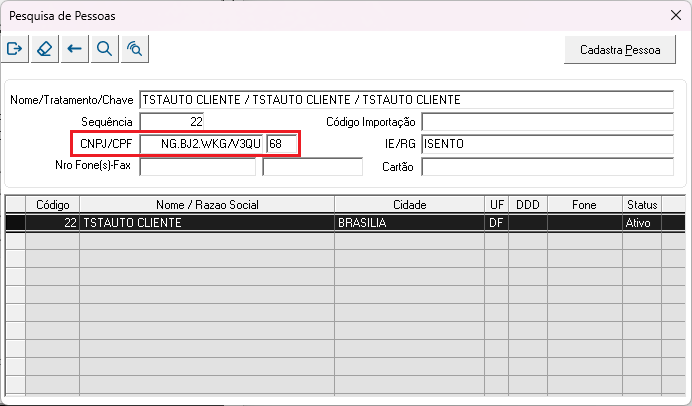Click the Nome / Razao Social column header
Viewport: 692px width, 406px height.
(207, 205)
